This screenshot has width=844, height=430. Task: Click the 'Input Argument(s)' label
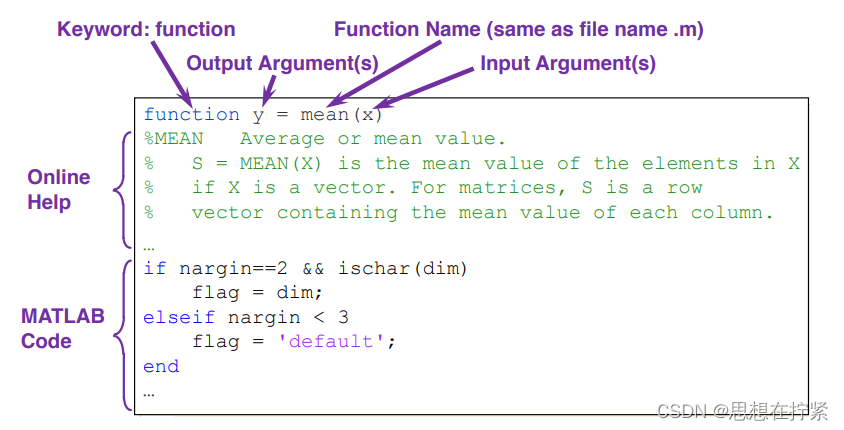[568, 64]
